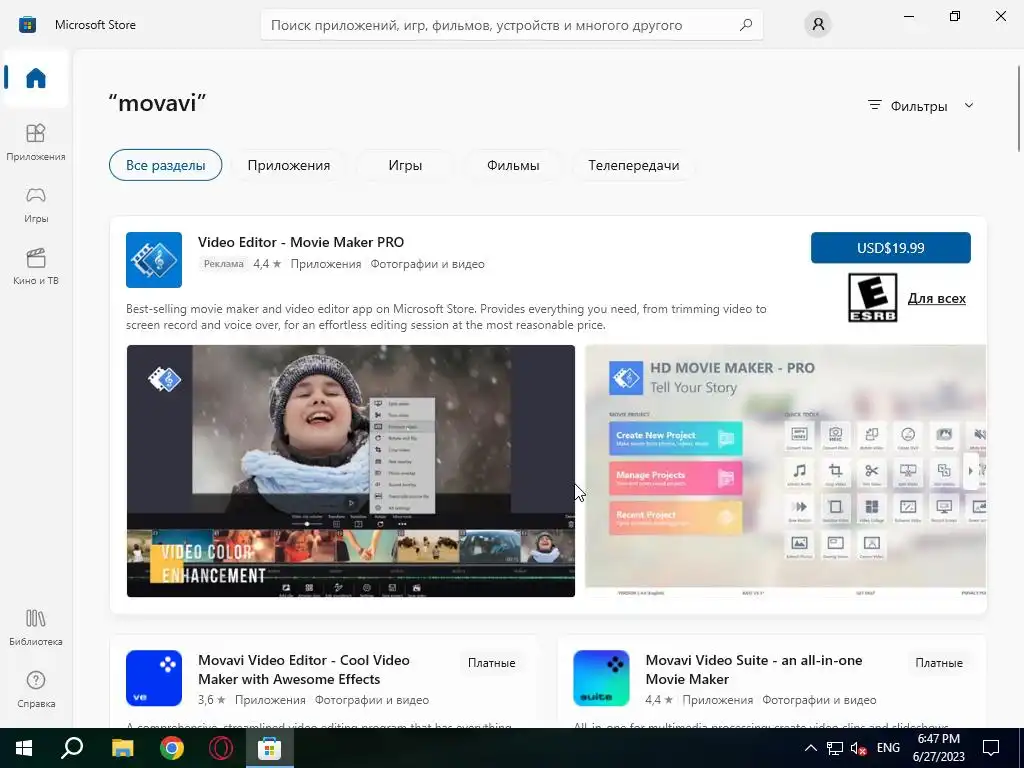Open Игры section in sidebar

pos(36,204)
